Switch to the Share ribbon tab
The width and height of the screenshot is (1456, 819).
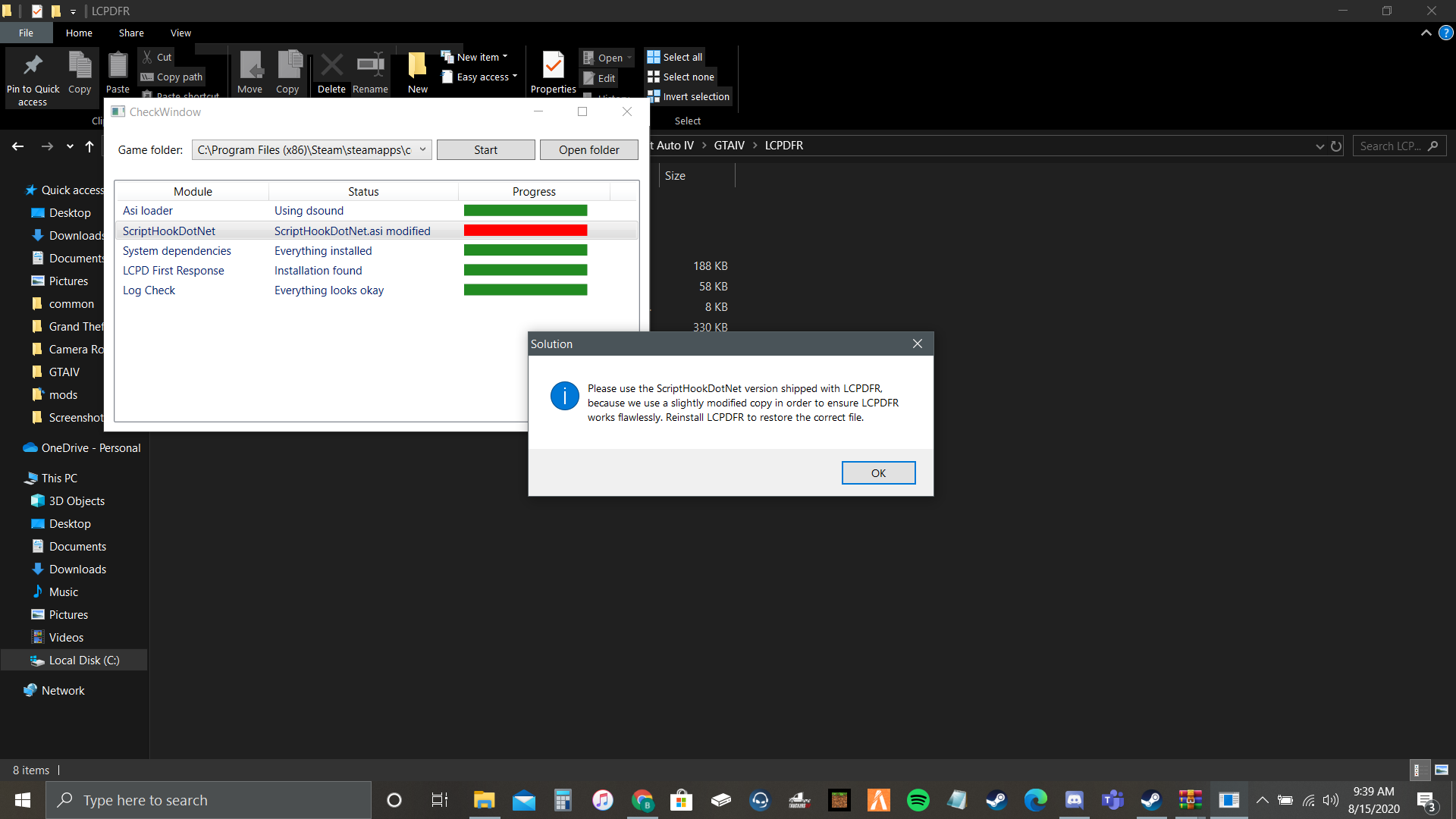click(131, 33)
